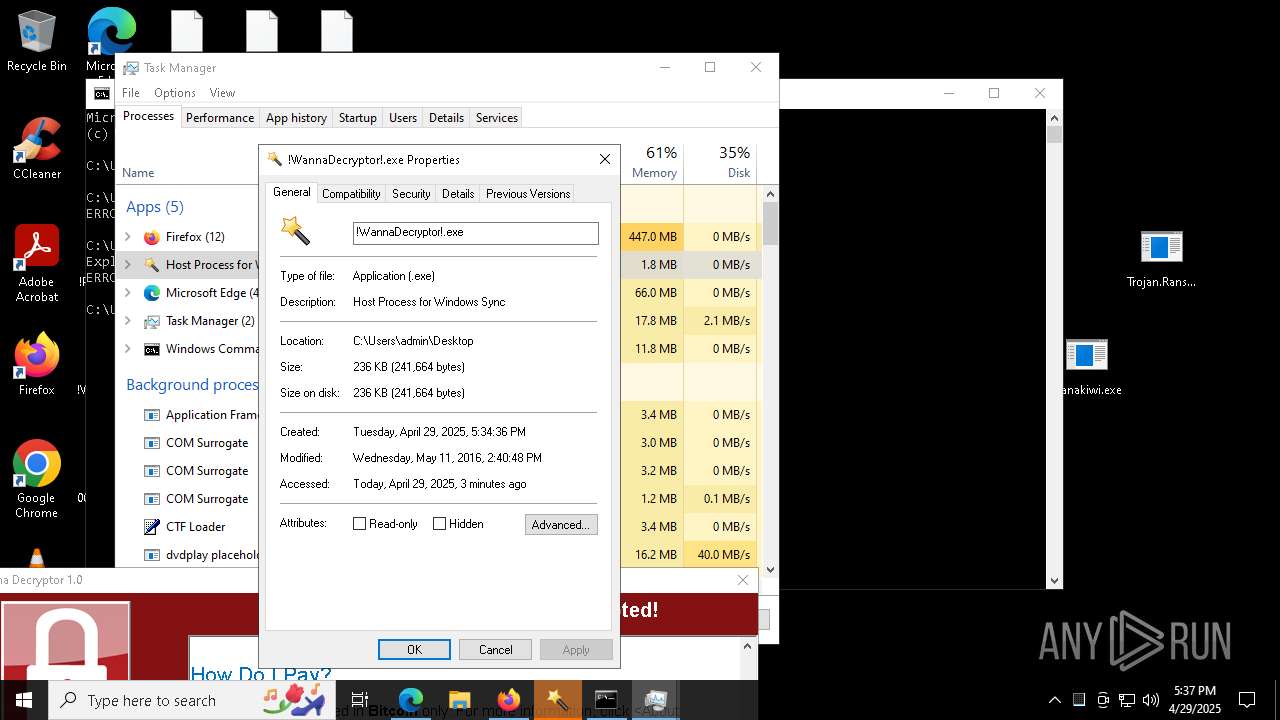Close the Properties dialog with X
The height and width of the screenshot is (720, 1280).
pos(604,159)
